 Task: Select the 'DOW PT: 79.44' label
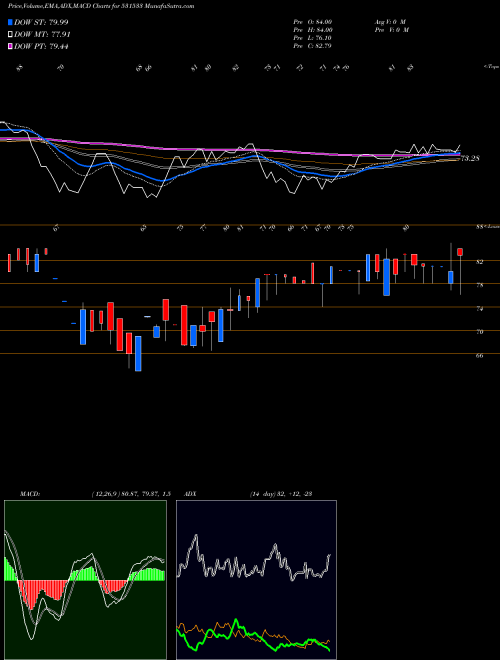pyautogui.click(x=41, y=46)
